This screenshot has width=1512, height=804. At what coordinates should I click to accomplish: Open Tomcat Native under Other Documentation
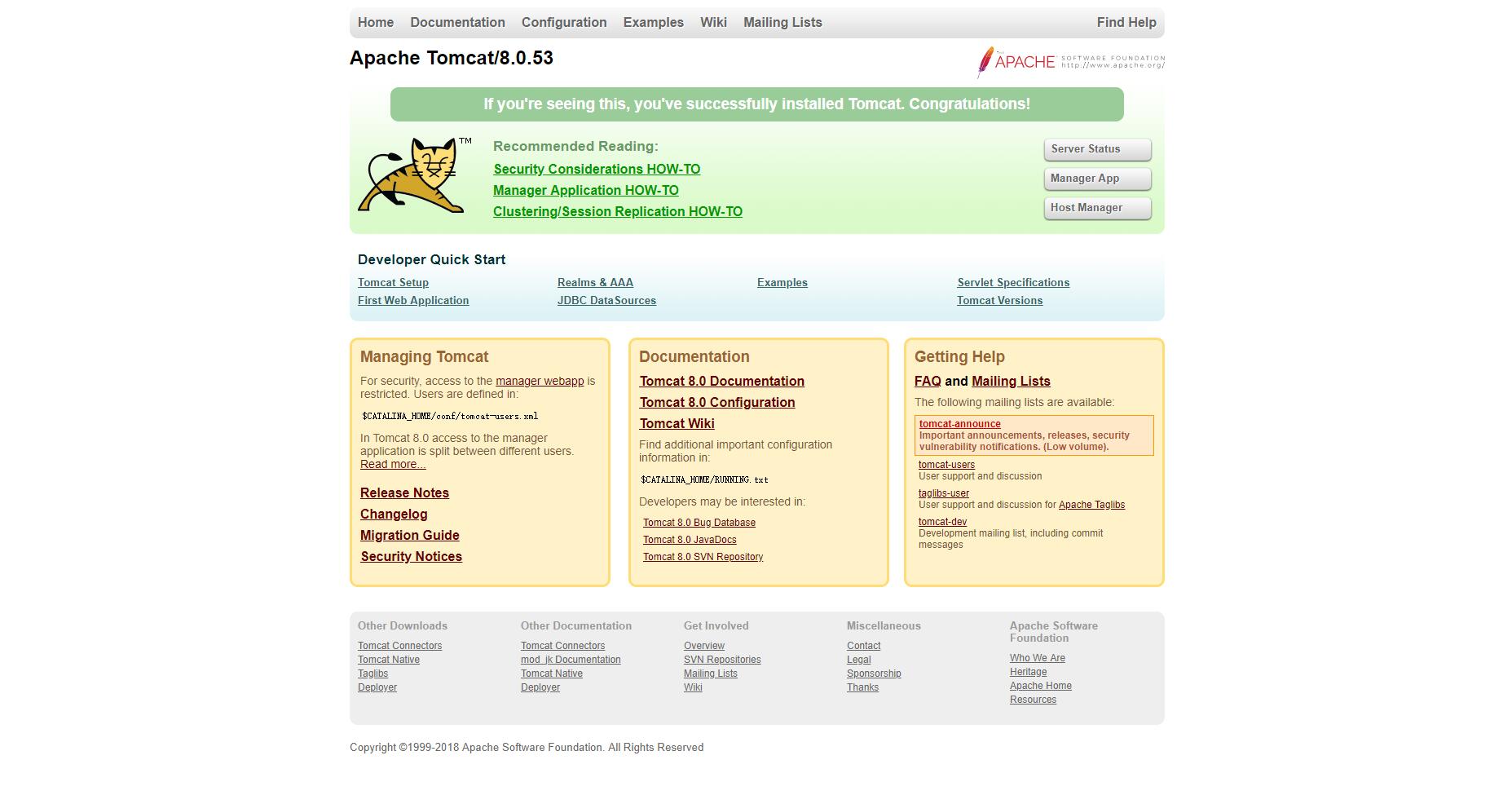tap(552, 674)
